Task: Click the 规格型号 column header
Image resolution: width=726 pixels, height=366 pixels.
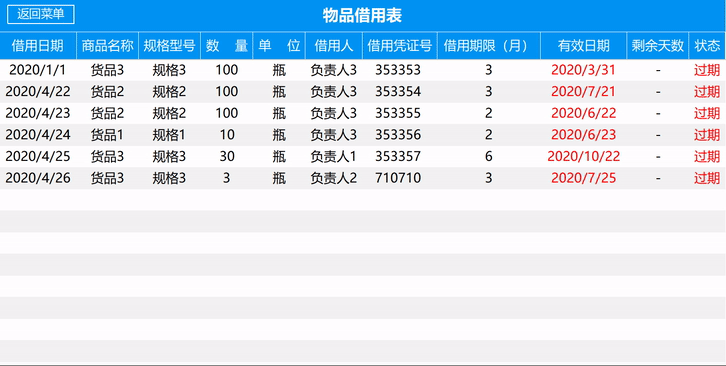Action: tap(169, 45)
